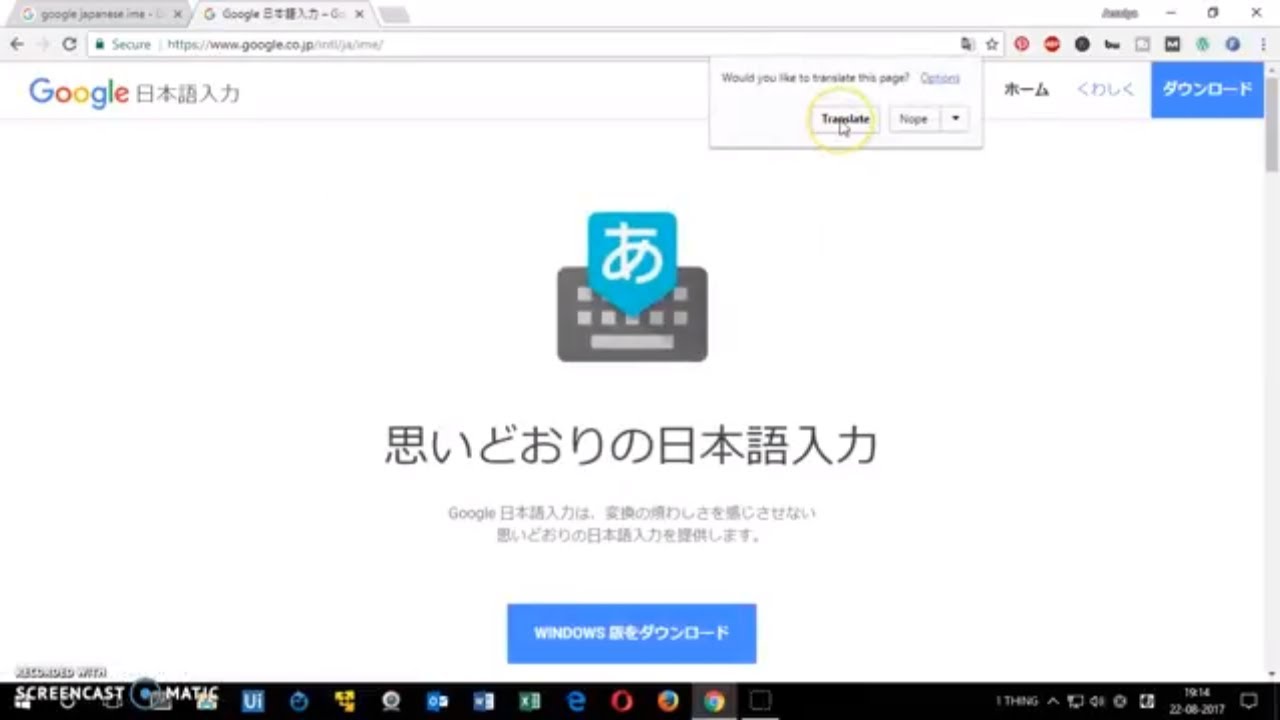This screenshot has width=1280, height=720.
Task: Open the translate Options link
Action: [940, 78]
